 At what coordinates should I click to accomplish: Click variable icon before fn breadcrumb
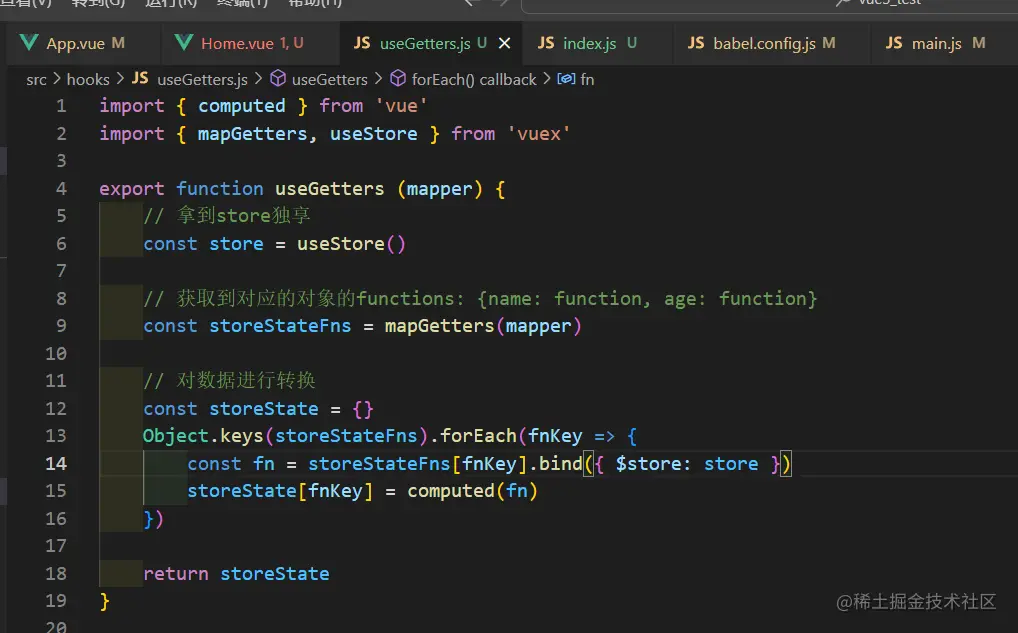pos(566,79)
